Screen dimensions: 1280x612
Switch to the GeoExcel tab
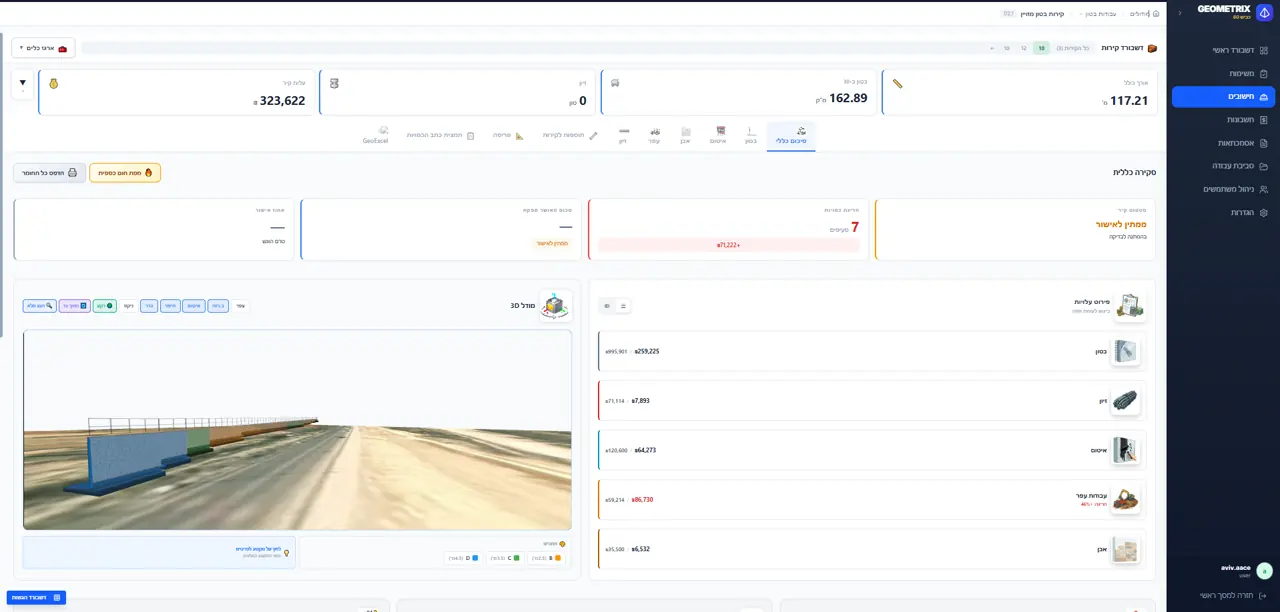tap(376, 136)
